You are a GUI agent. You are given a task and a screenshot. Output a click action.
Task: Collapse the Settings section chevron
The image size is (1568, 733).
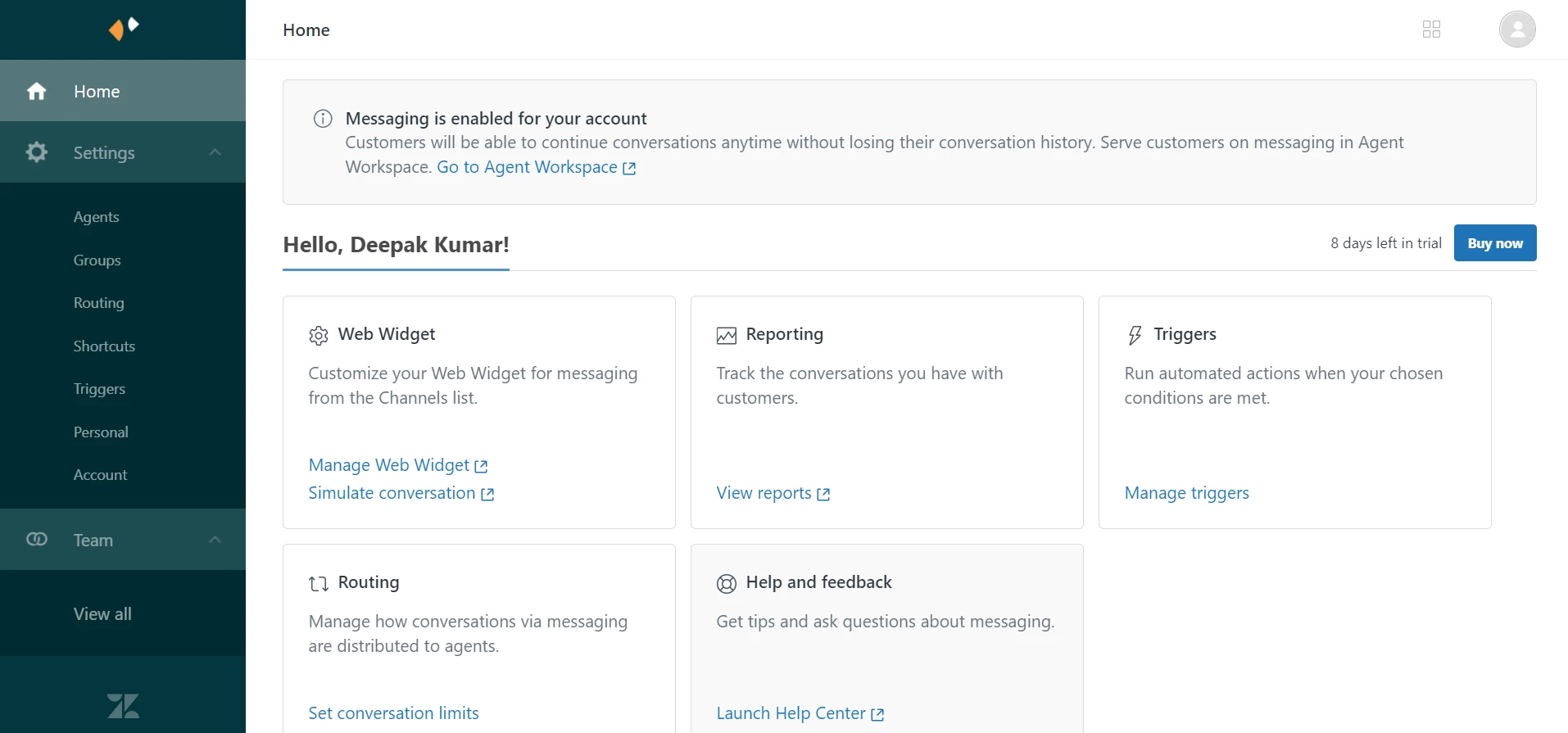(x=215, y=152)
